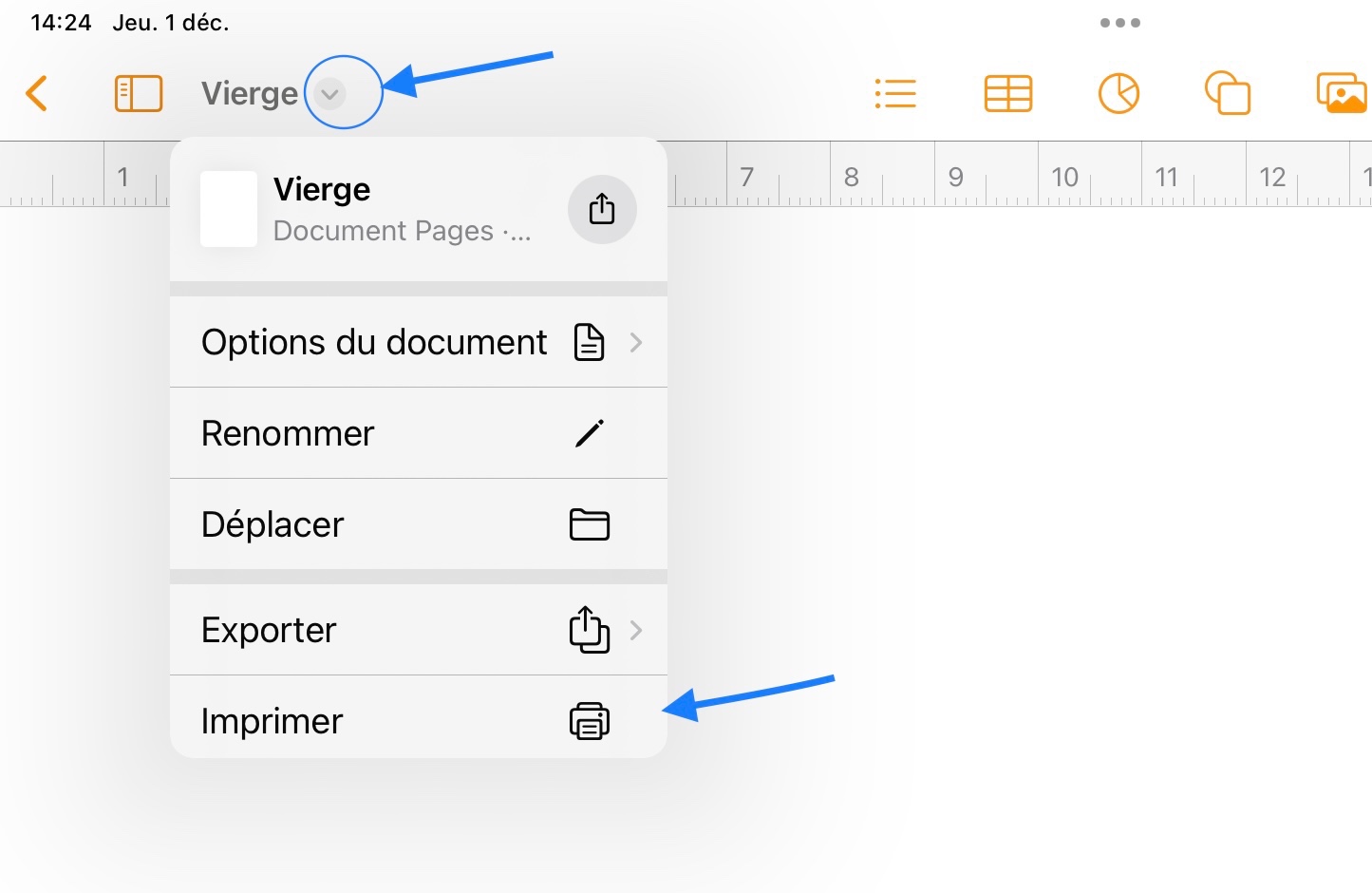This screenshot has width=1372, height=893.
Task: Open the media/photo insert icon
Action: (x=1341, y=94)
